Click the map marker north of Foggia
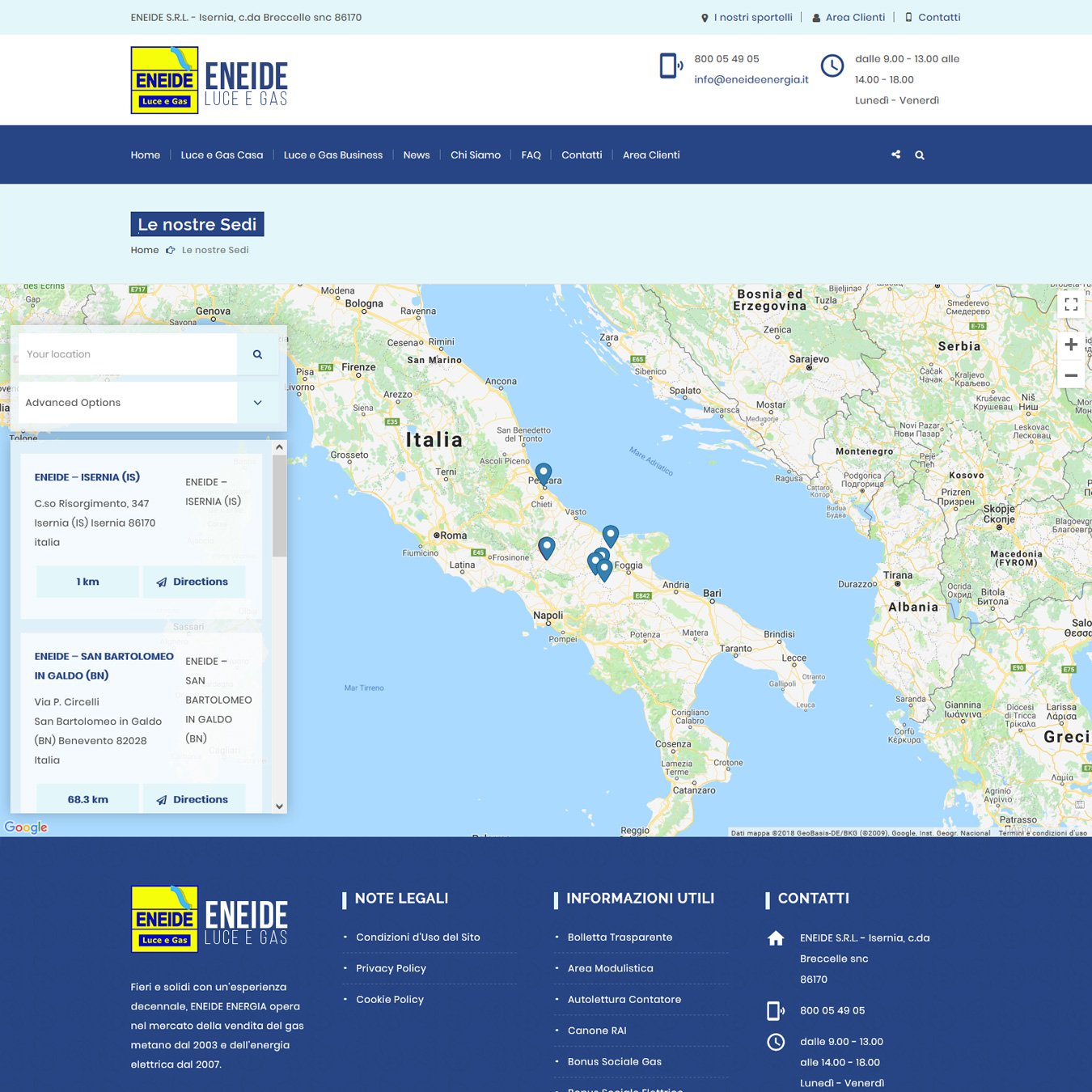 tap(611, 535)
